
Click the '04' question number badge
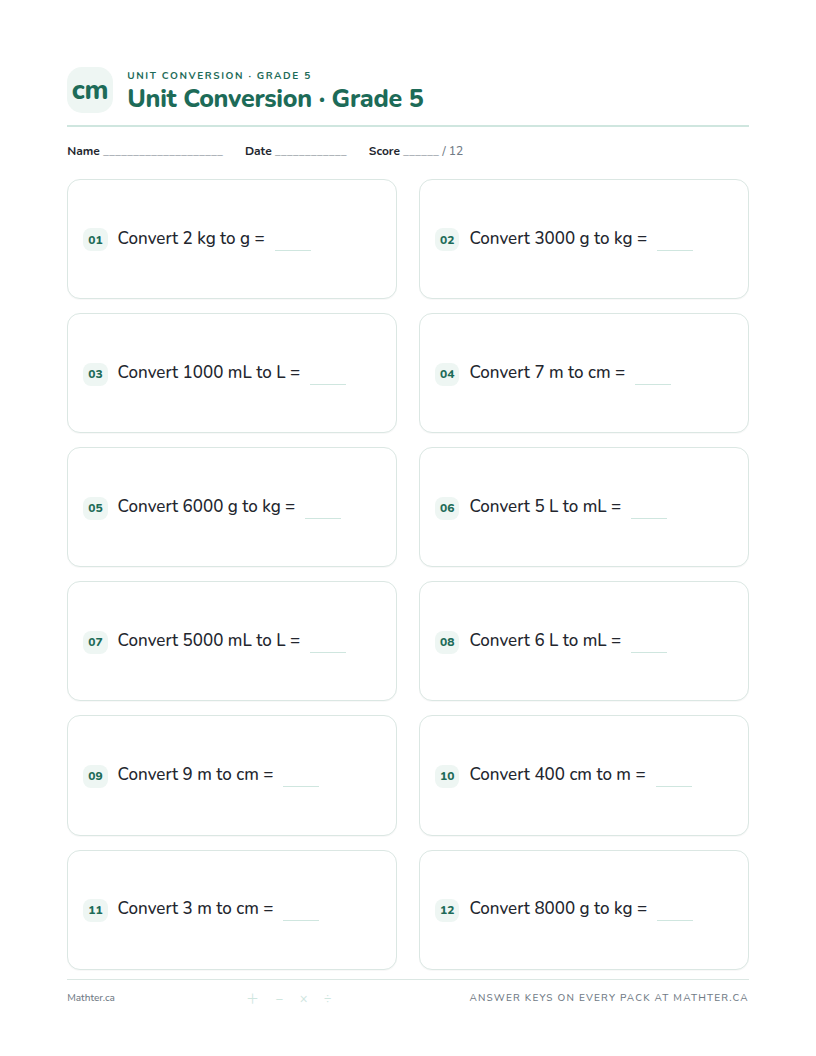(x=447, y=373)
